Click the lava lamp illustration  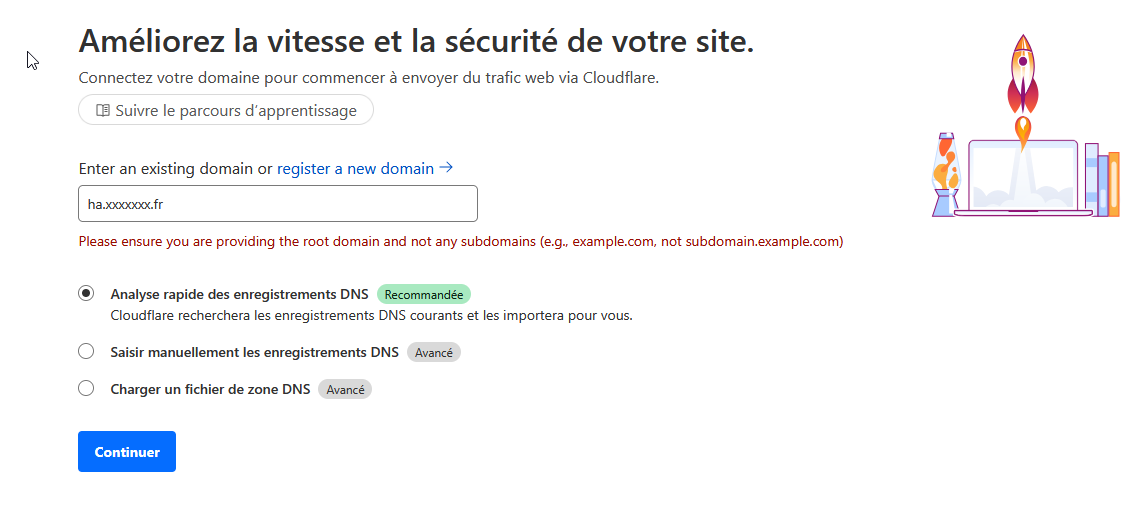946,174
